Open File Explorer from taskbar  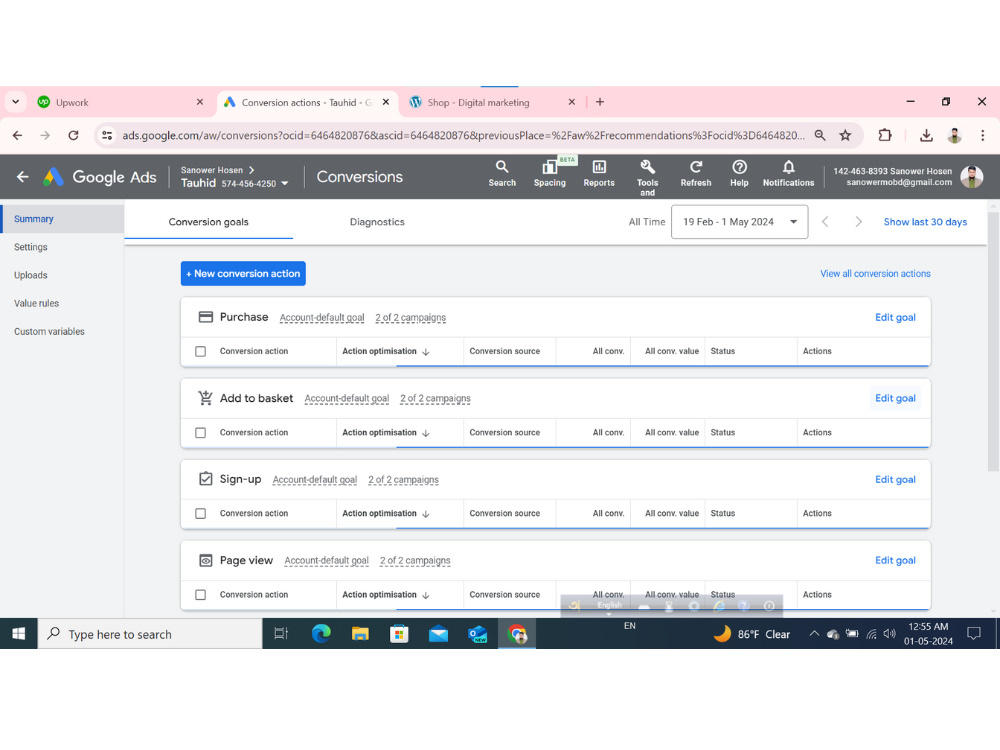click(360, 634)
